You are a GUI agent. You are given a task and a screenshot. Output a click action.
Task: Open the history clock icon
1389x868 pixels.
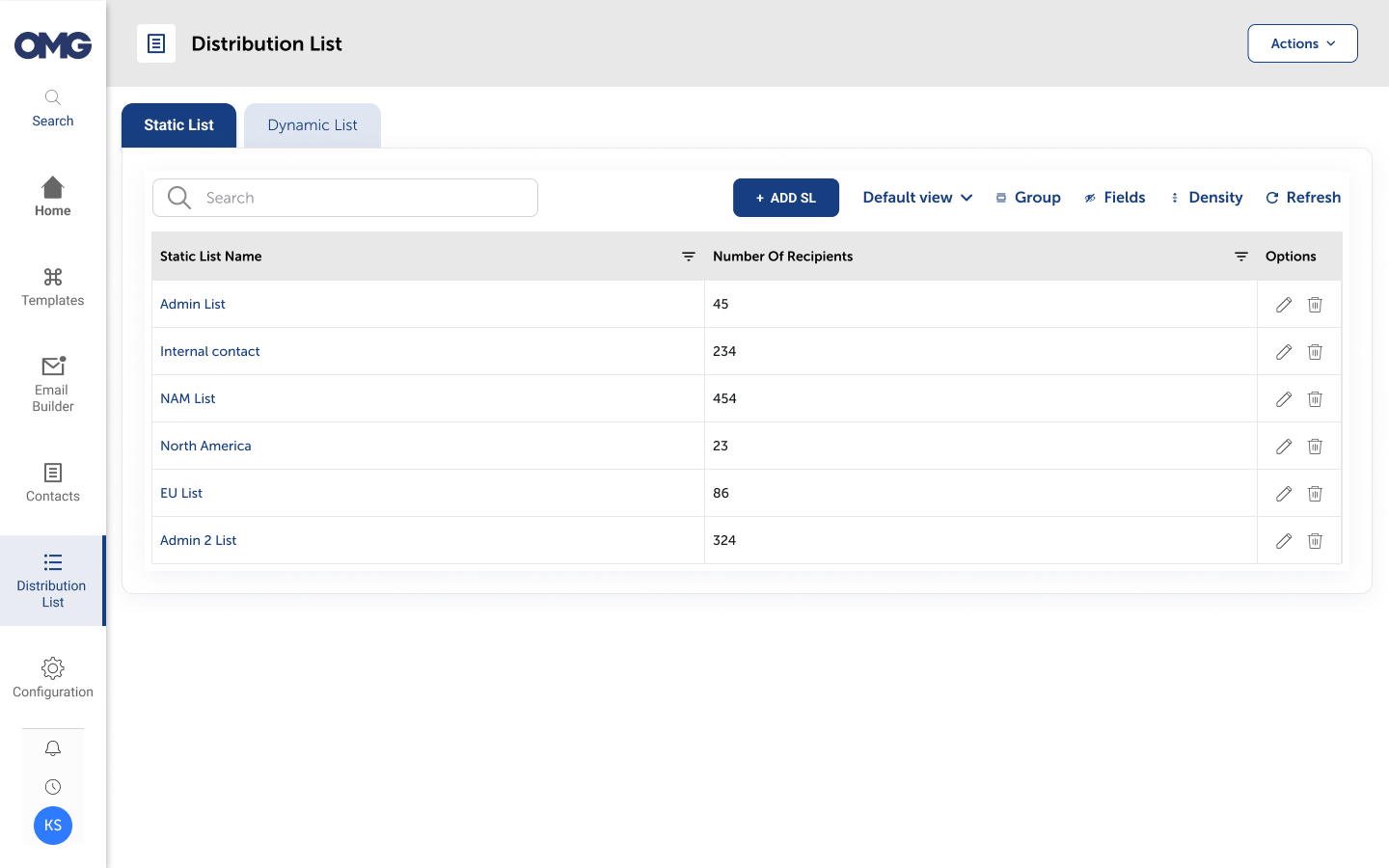(x=53, y=787)
